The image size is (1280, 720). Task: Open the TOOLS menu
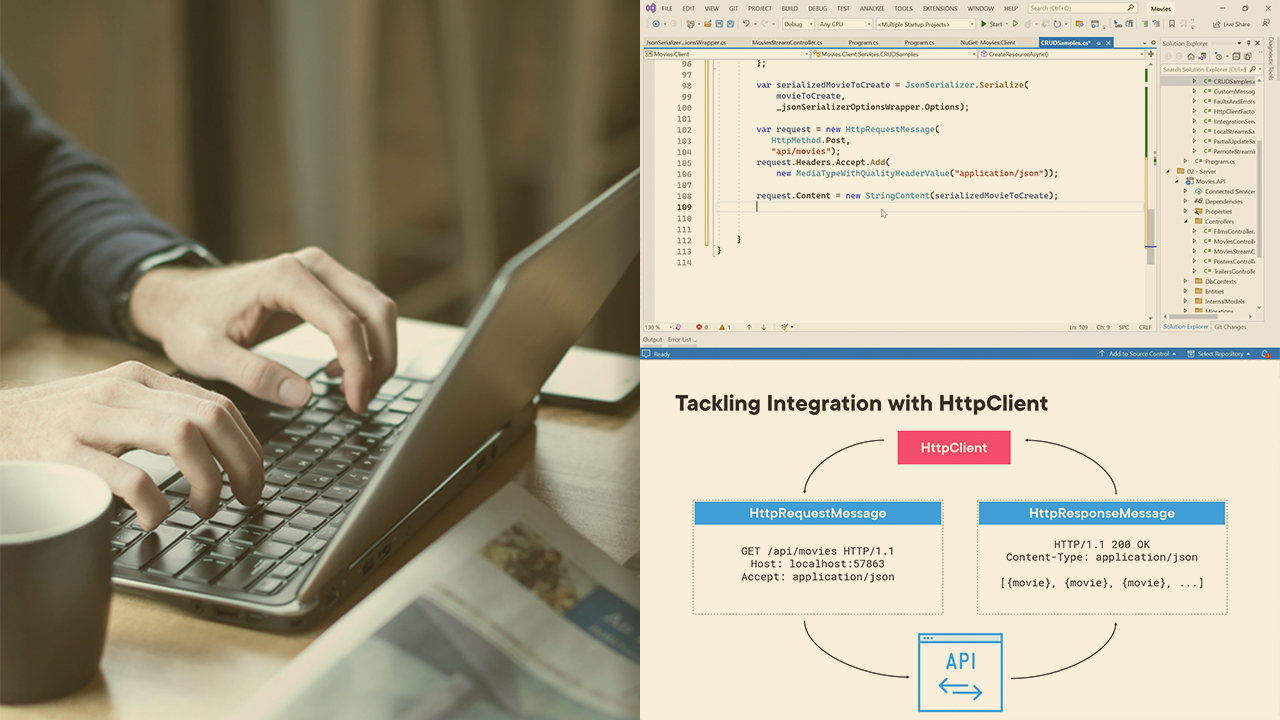(903, 8)
